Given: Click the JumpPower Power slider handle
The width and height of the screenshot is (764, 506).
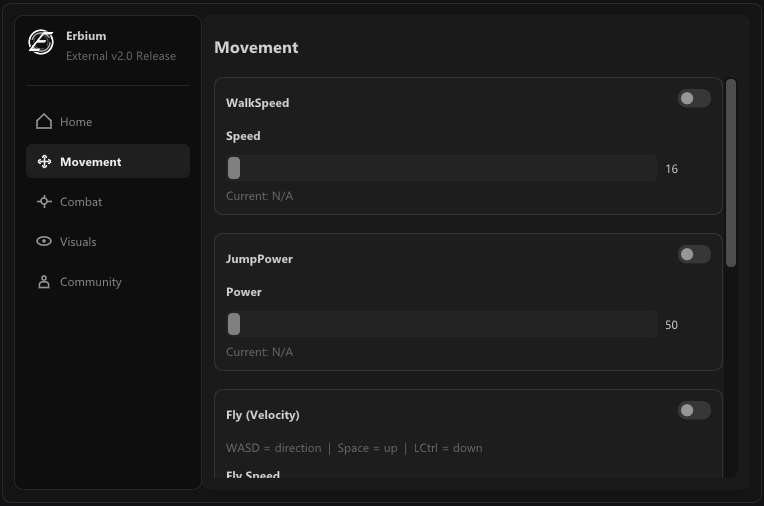Looking at the screenshot, I should pos(234,324).
